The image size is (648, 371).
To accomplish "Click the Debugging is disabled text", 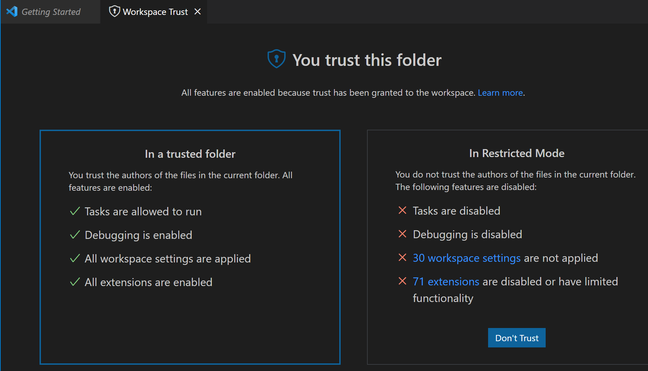I will [x=467, y=234].
